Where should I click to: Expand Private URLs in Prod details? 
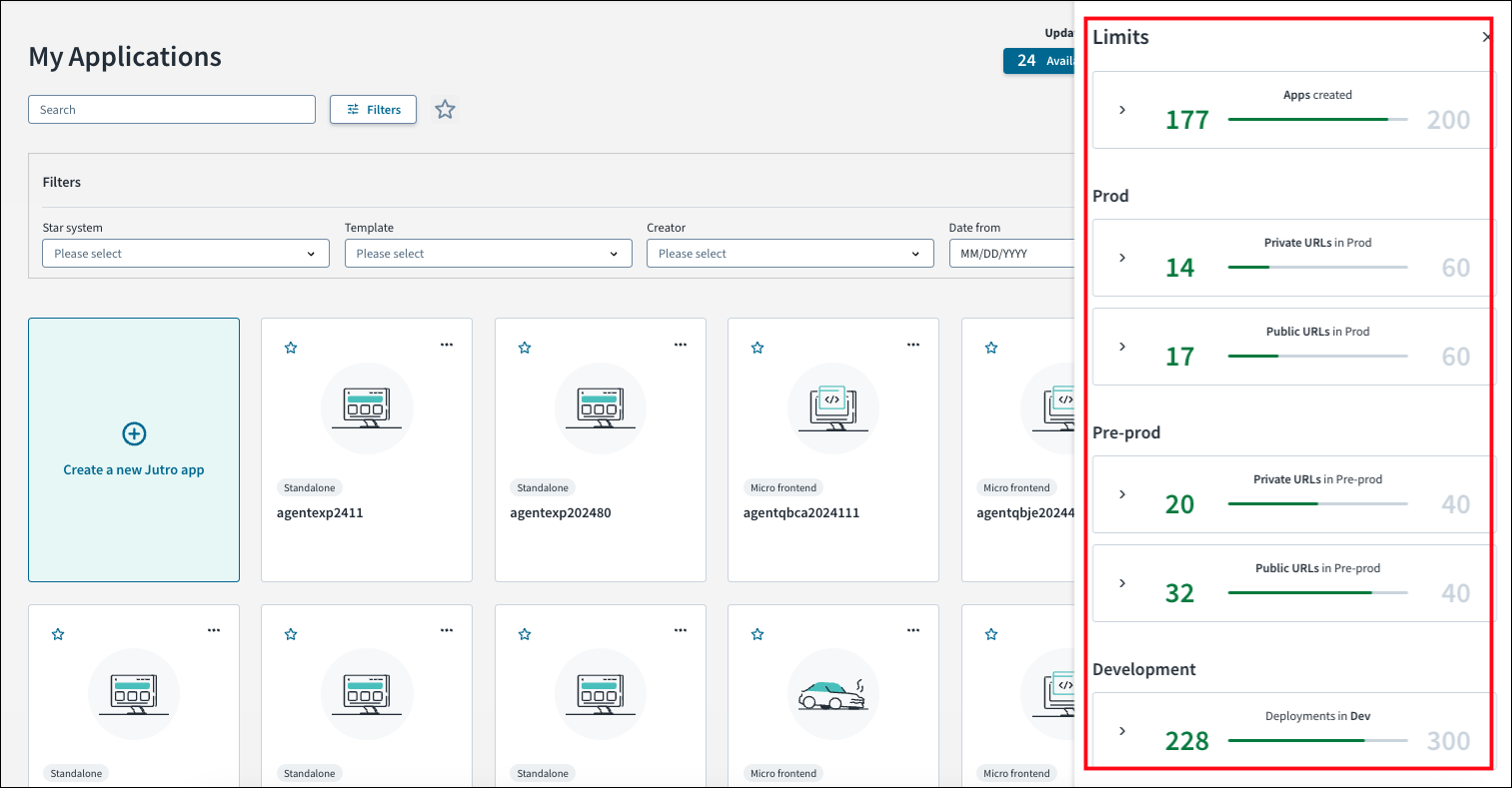coord(1122,258)
